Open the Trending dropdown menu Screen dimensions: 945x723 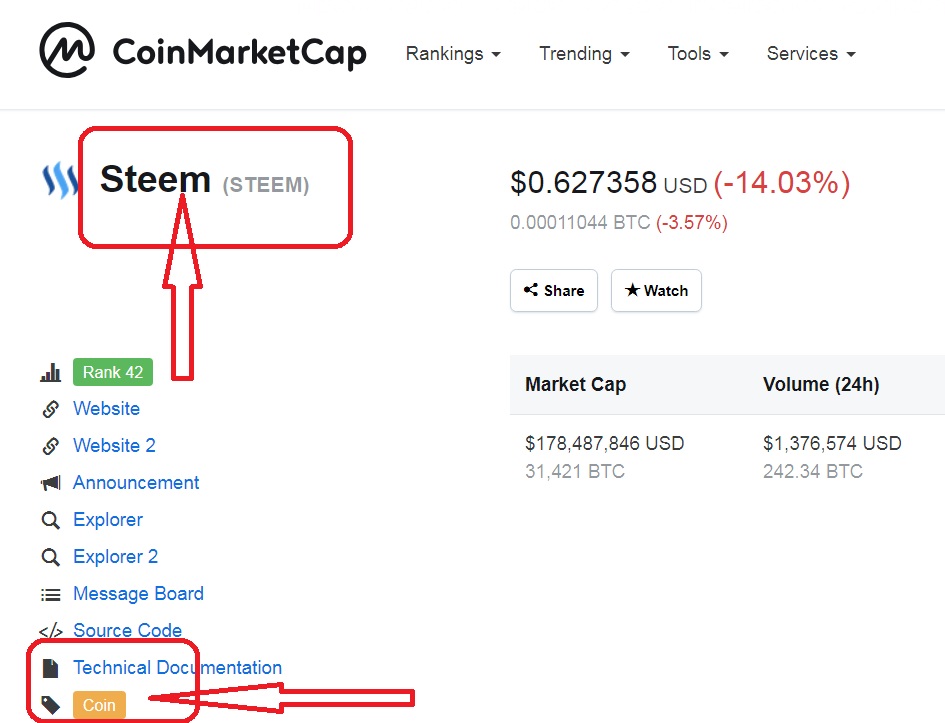584,54
